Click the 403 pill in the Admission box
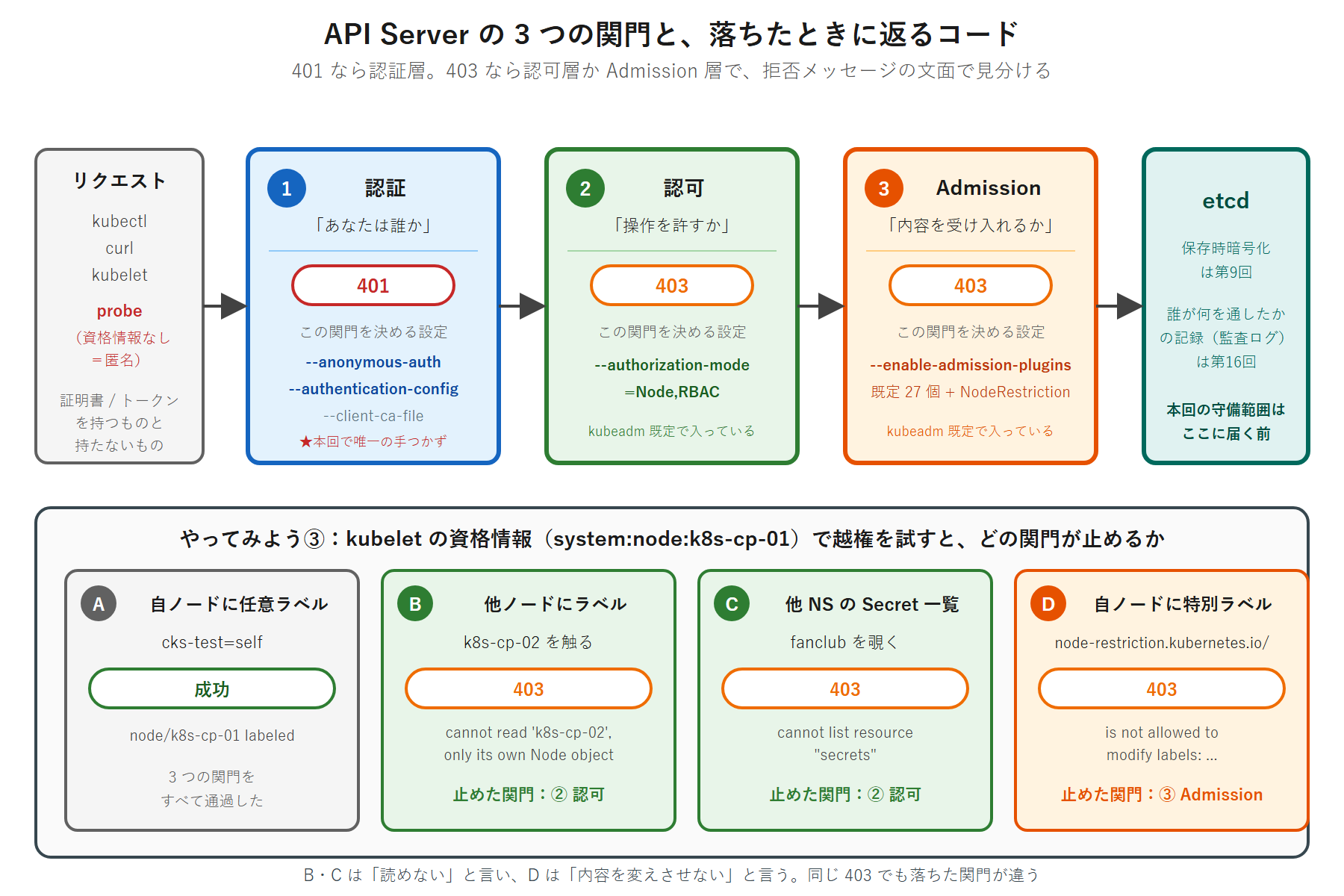This screenshot has width=1344, height=896. (x=971, y=285)
